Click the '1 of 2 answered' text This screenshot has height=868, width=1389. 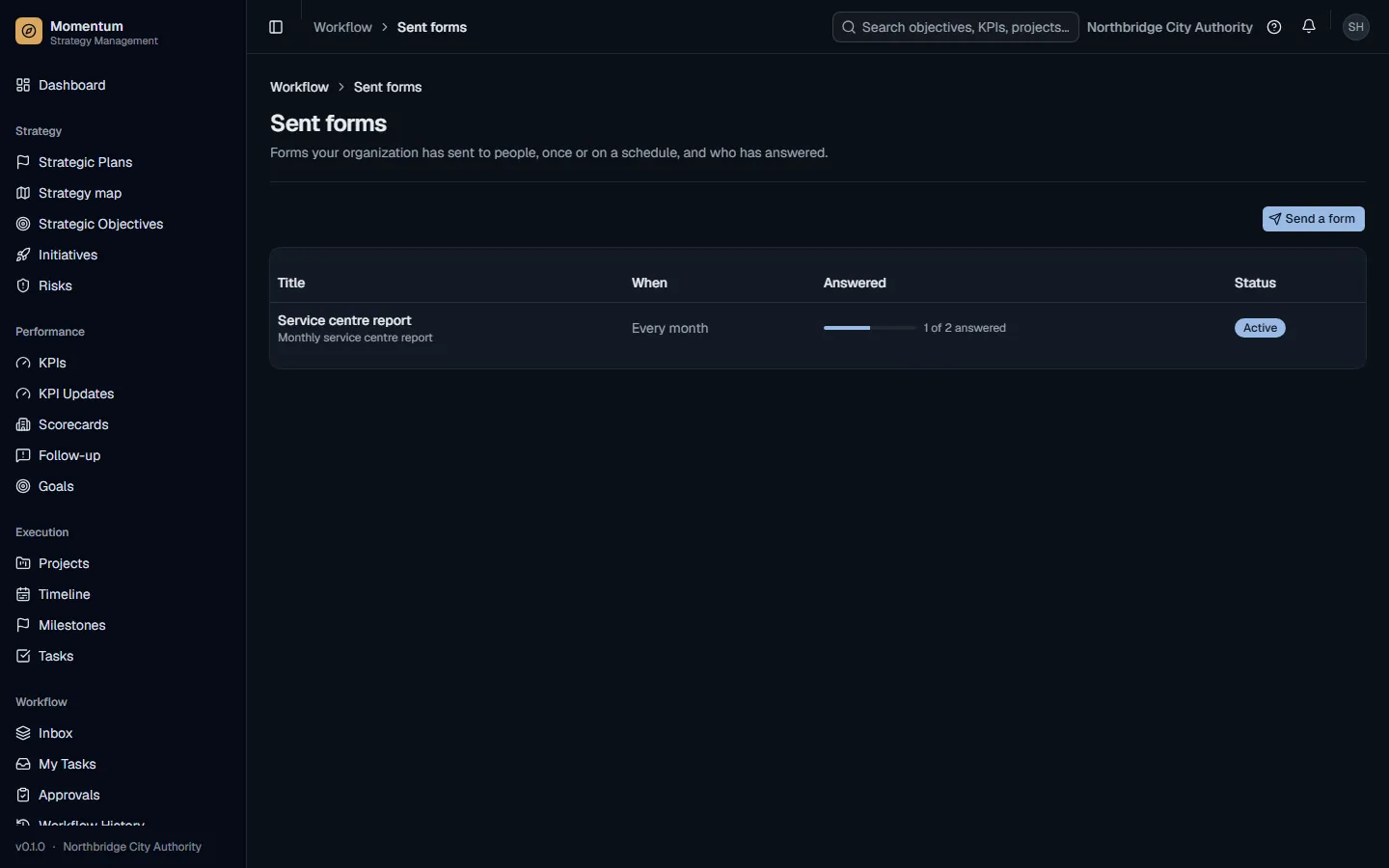tap(965, 328)
